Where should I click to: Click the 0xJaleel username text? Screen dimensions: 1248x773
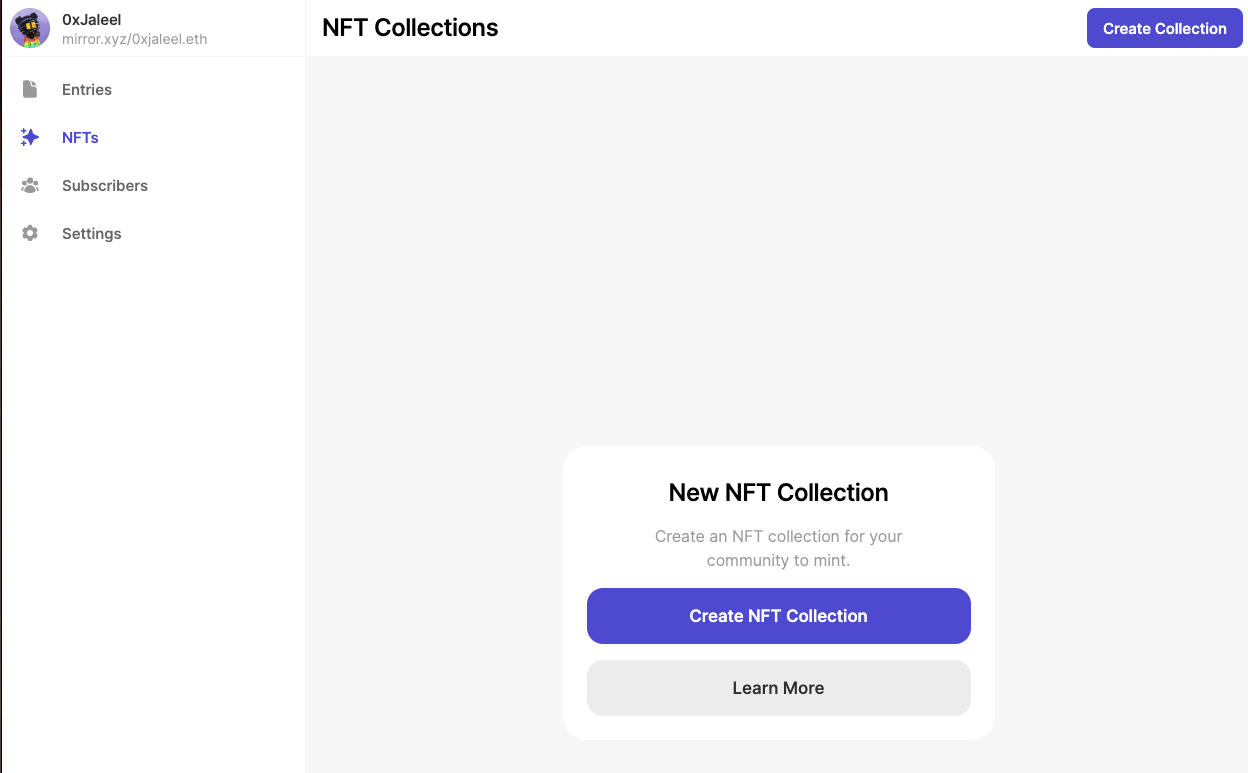tap(92, 19)
